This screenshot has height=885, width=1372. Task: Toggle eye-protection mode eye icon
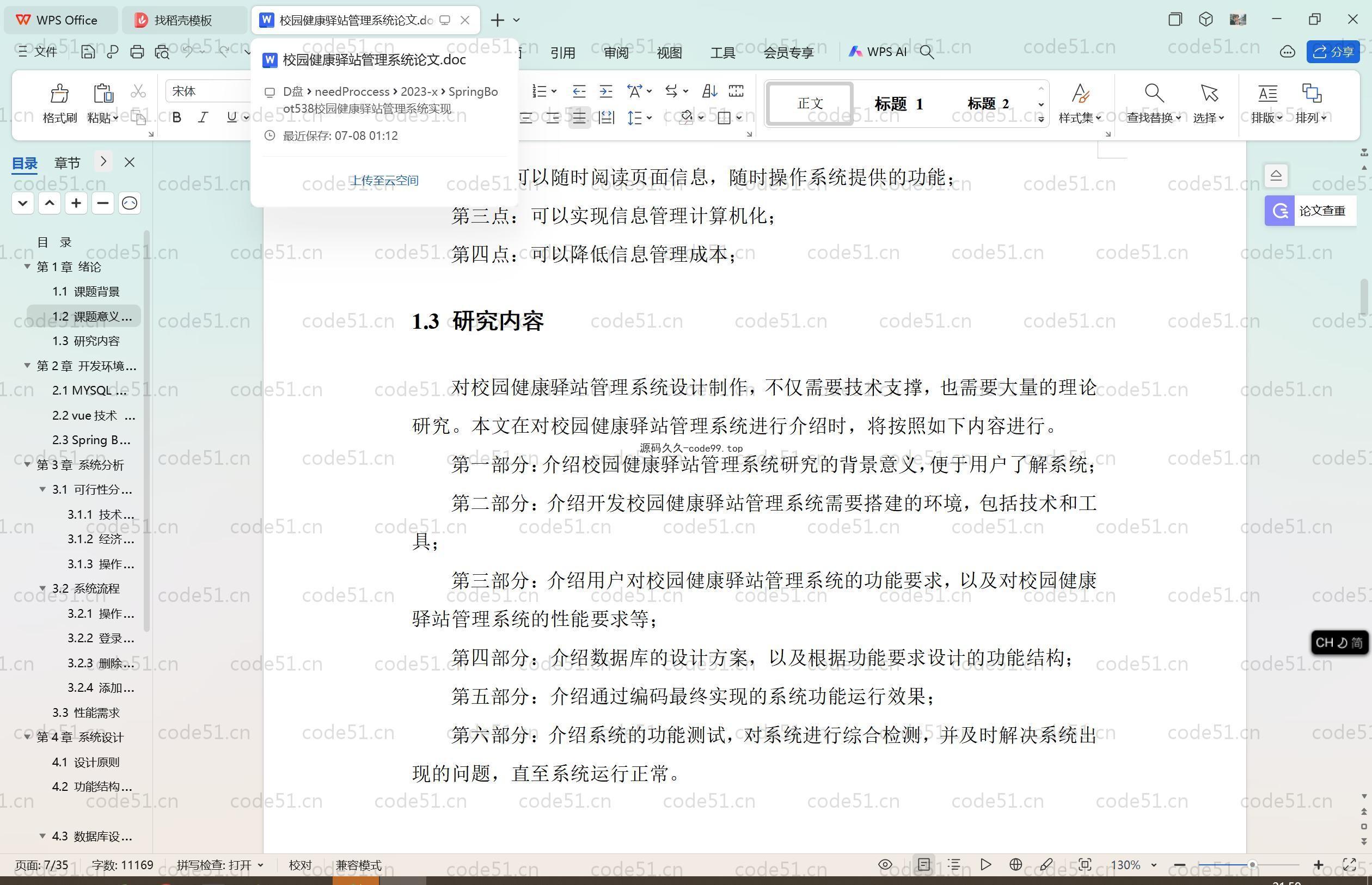coord(885,865)
